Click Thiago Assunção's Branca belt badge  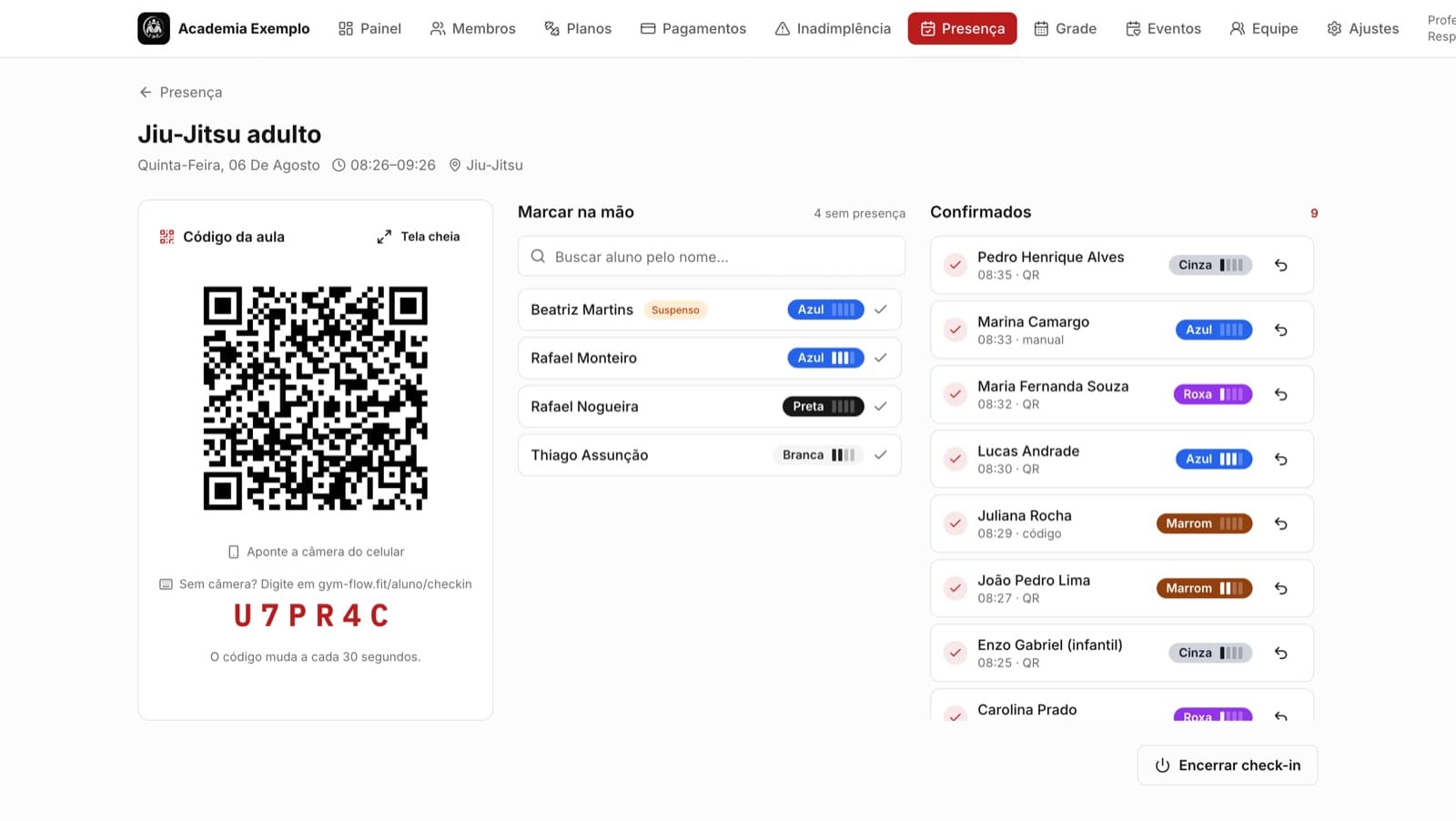point(818,455)
